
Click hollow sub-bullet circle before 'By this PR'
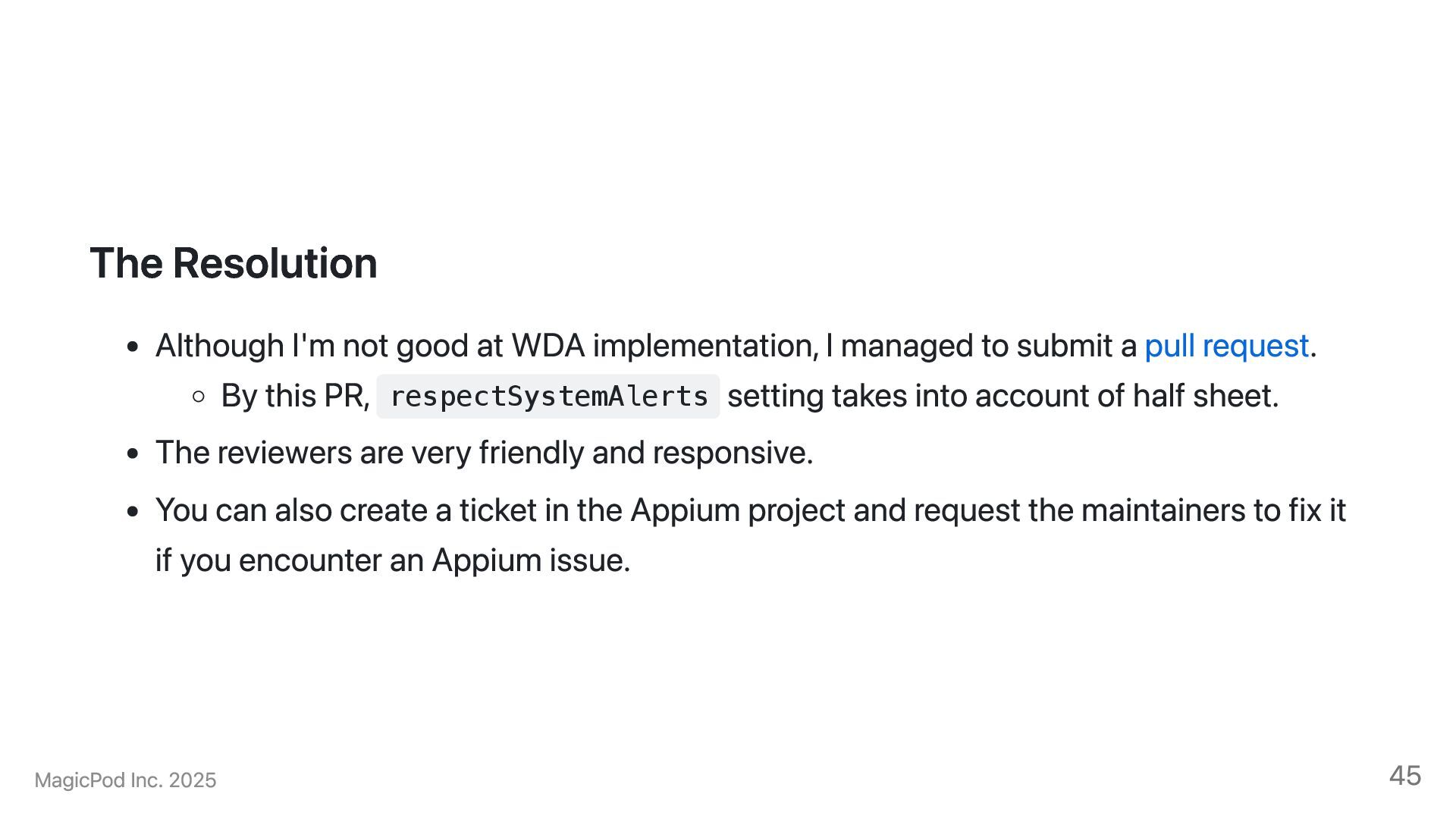tap(199, 397)
